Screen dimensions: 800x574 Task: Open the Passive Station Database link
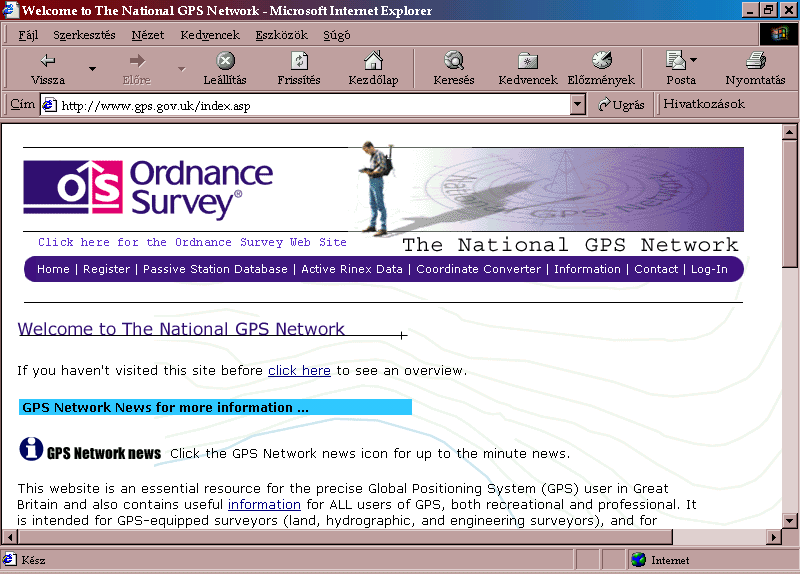point(215,269)
